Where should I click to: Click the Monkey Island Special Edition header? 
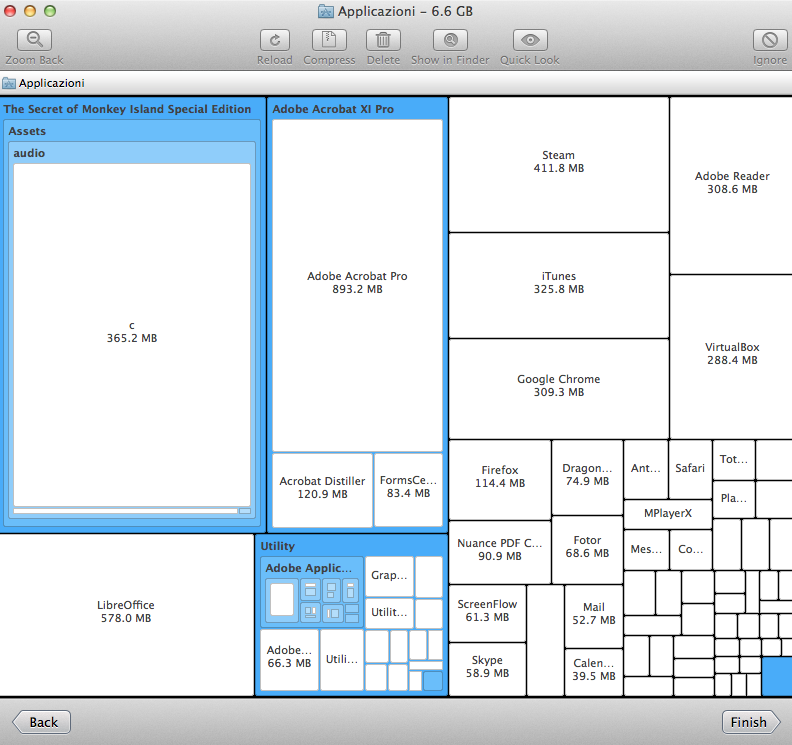point(127,109)
